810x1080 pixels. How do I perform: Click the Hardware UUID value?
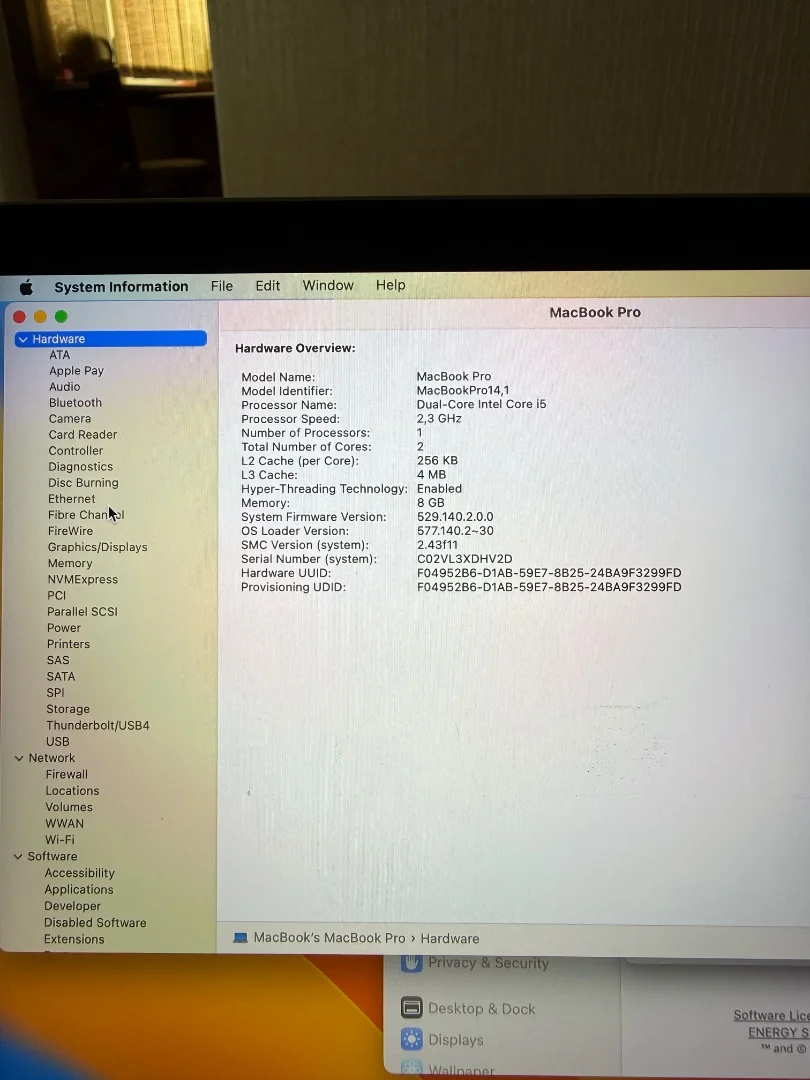[x=549, y=573]
